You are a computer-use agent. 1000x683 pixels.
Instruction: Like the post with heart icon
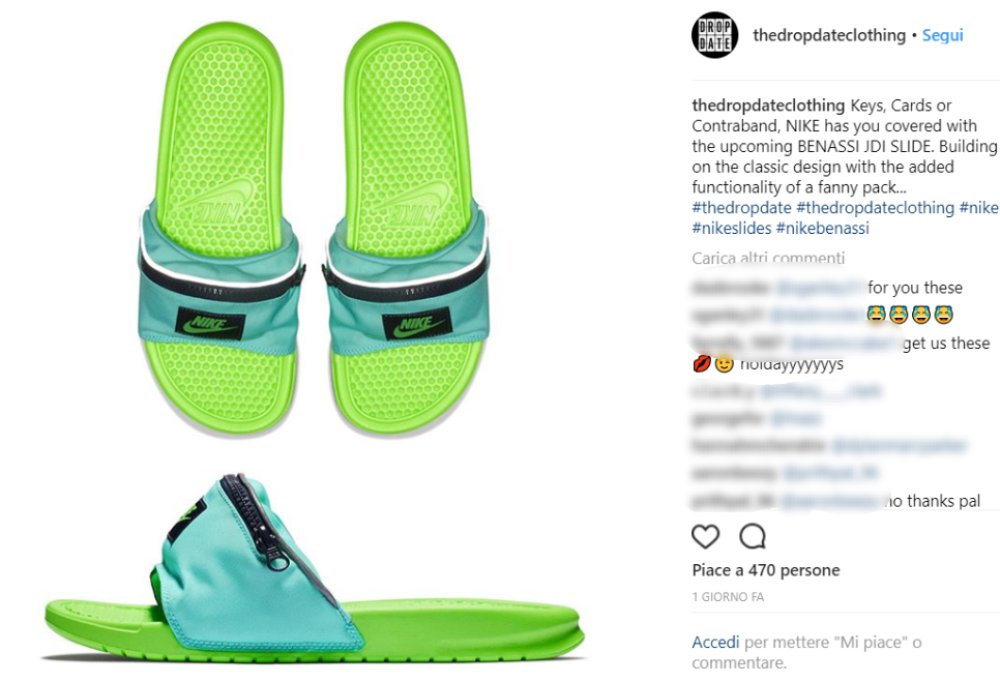[x=705, y=536]
